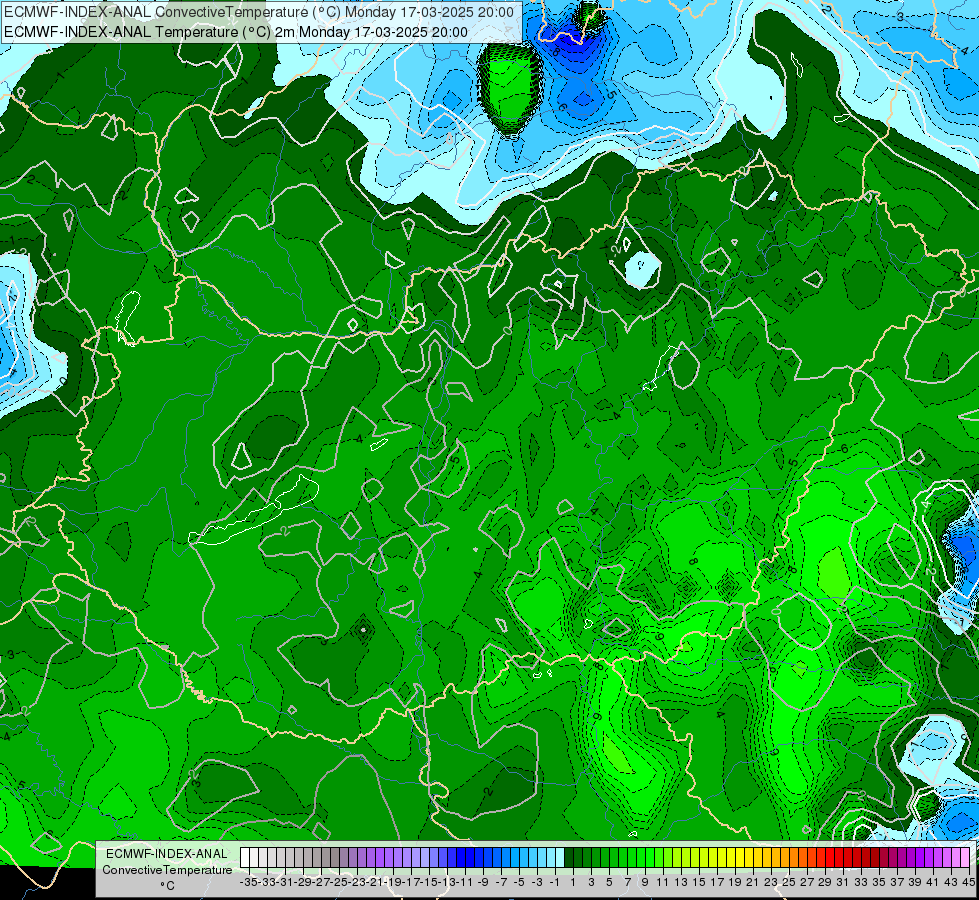Click the legend value '33' in the scale
The image size is (979, 900).
[x=860, y=882]
